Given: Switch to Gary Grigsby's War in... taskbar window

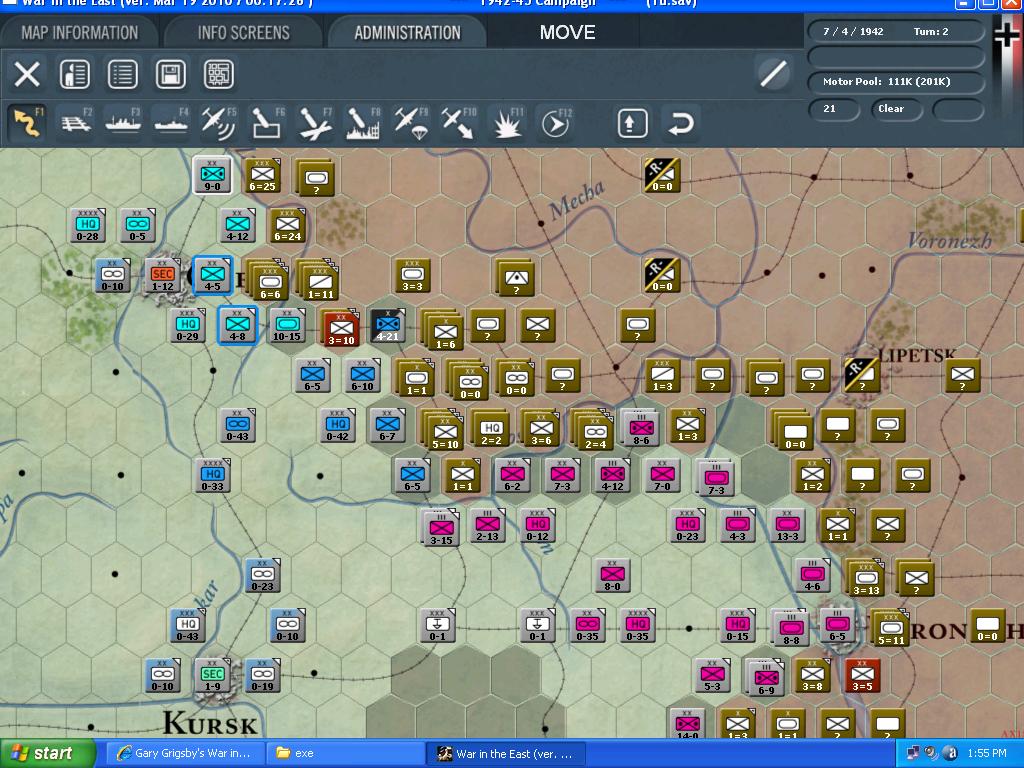Looking at the screenshot, I should pos(185,754).
